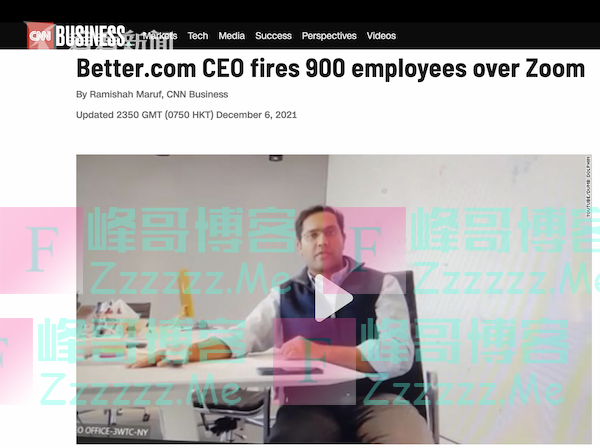Click the Better.com CEO fires 900 headline
600x448 pixels.
coord(331,69)
